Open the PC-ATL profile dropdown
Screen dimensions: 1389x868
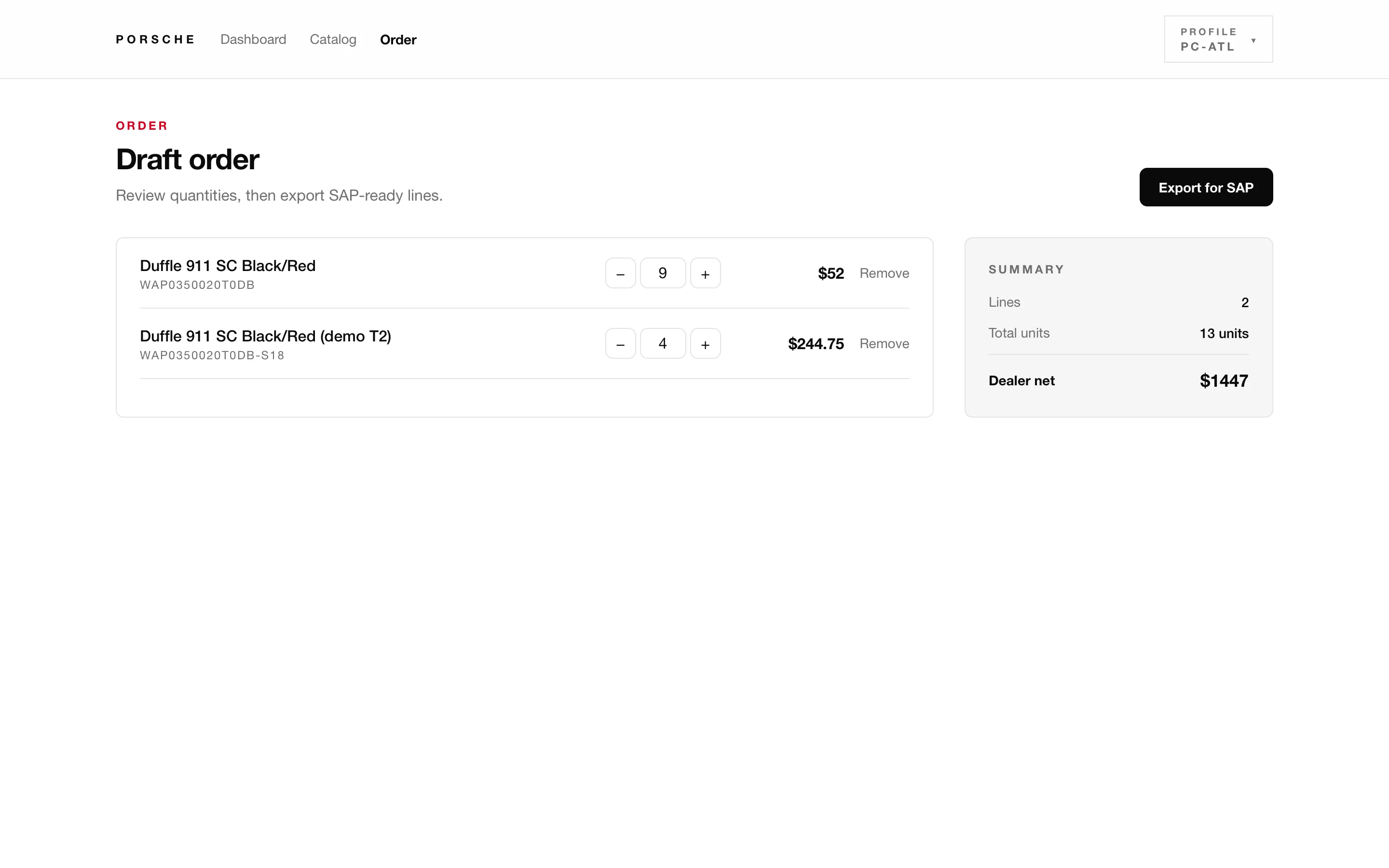point(1218,39)
